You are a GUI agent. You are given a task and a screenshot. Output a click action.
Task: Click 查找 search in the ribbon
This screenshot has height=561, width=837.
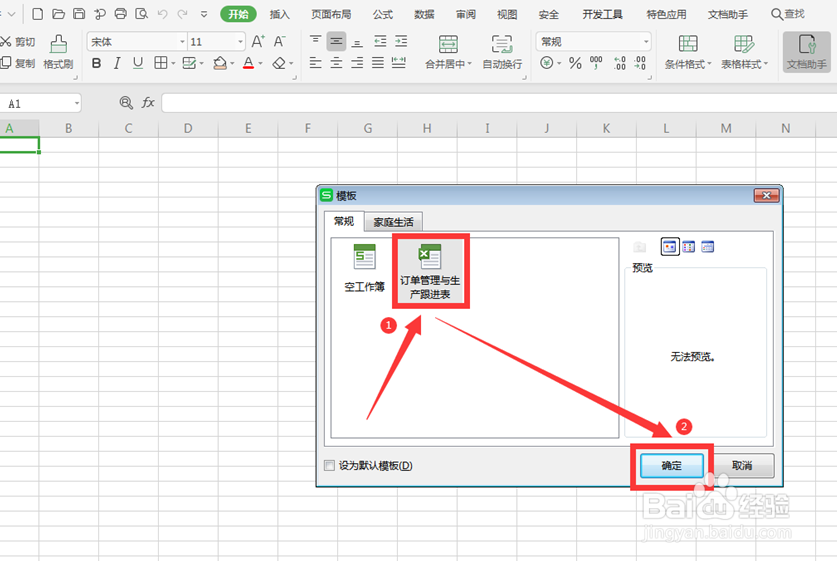click(788, 14)
